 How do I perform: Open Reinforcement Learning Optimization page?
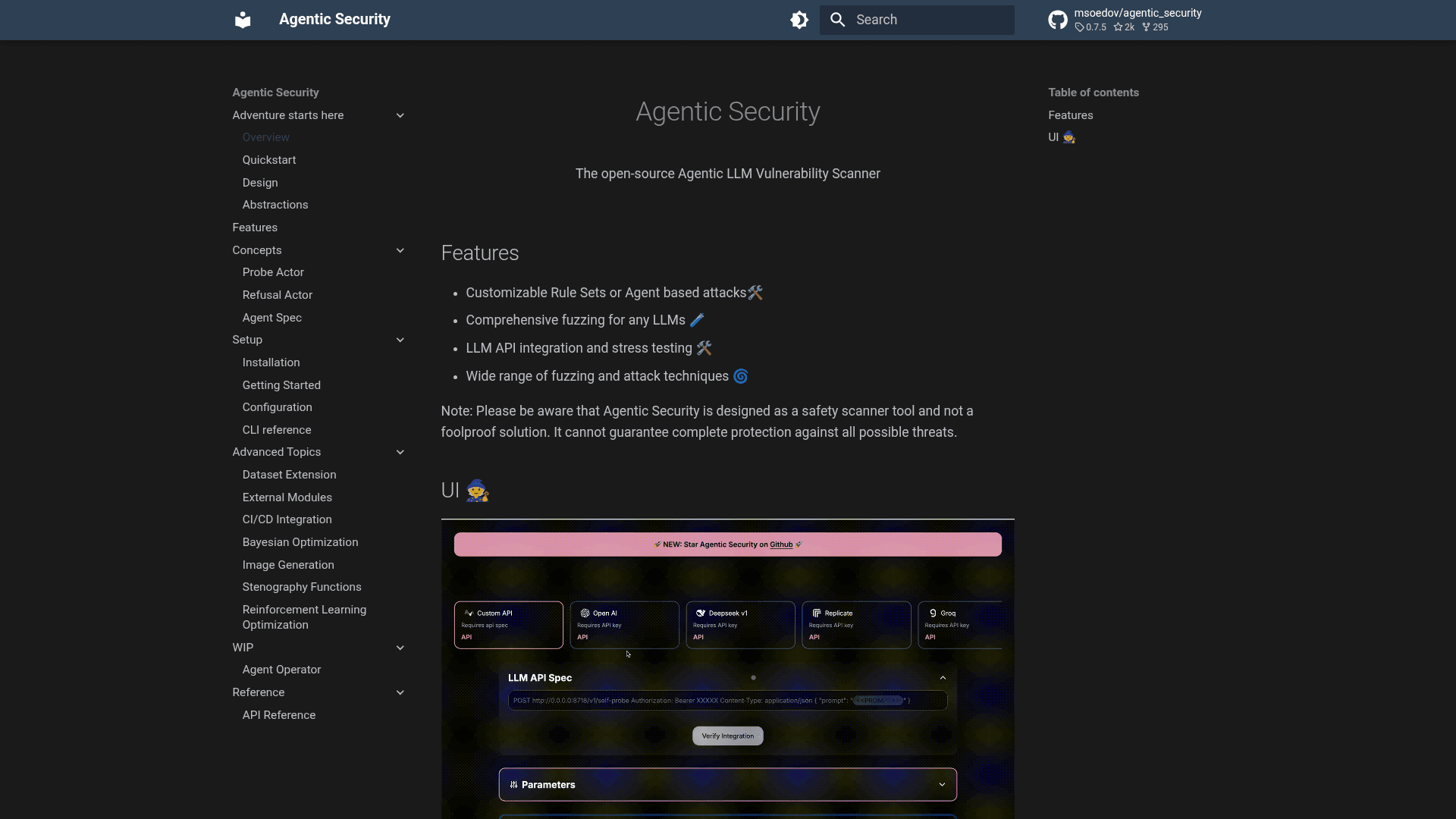click(x=304, y=617)
